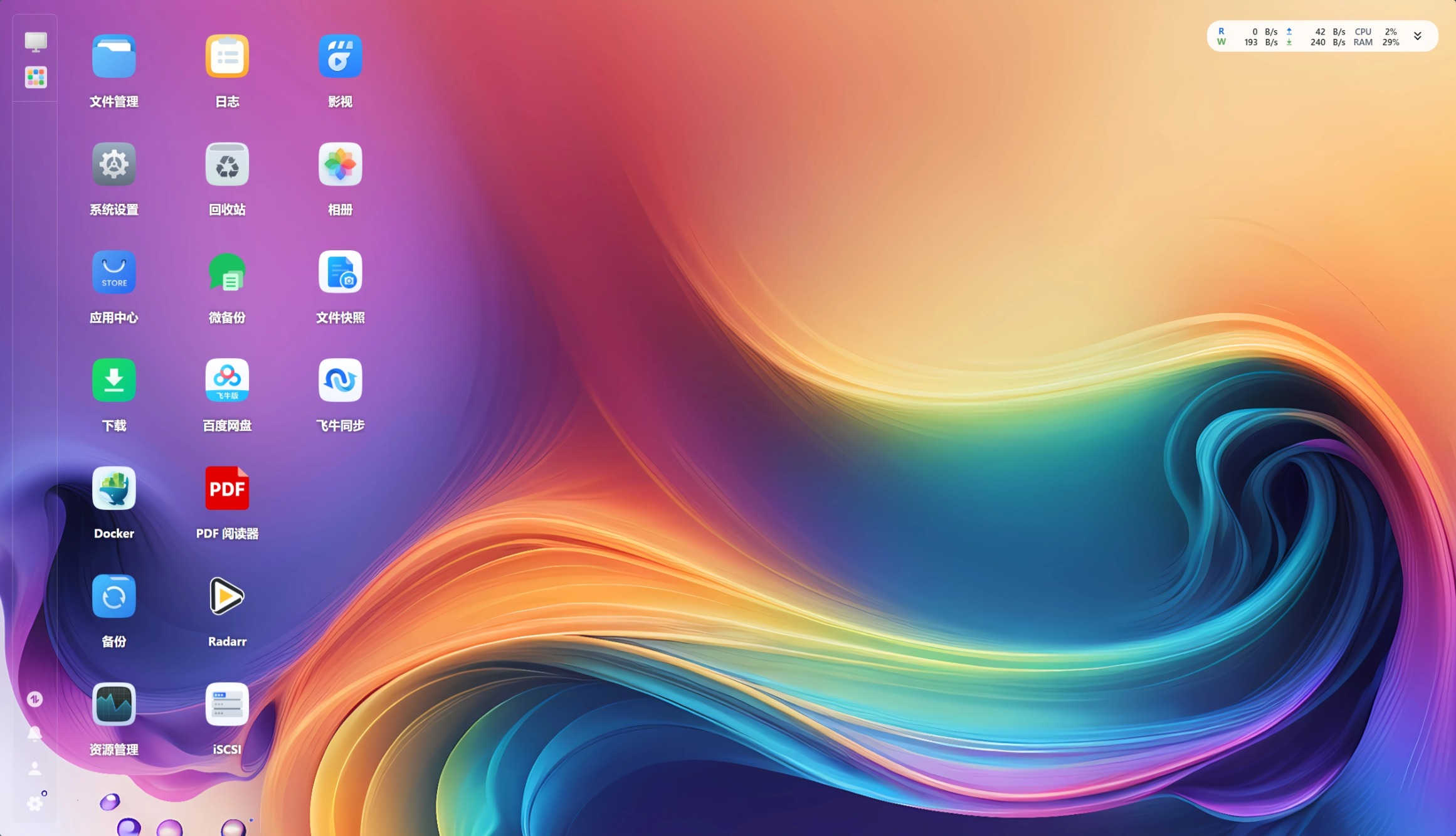The height and width of the screenshot is (836, 1456).
Task: Open the app grid launcher in sidebar
Action: click(x=36, y=78)
